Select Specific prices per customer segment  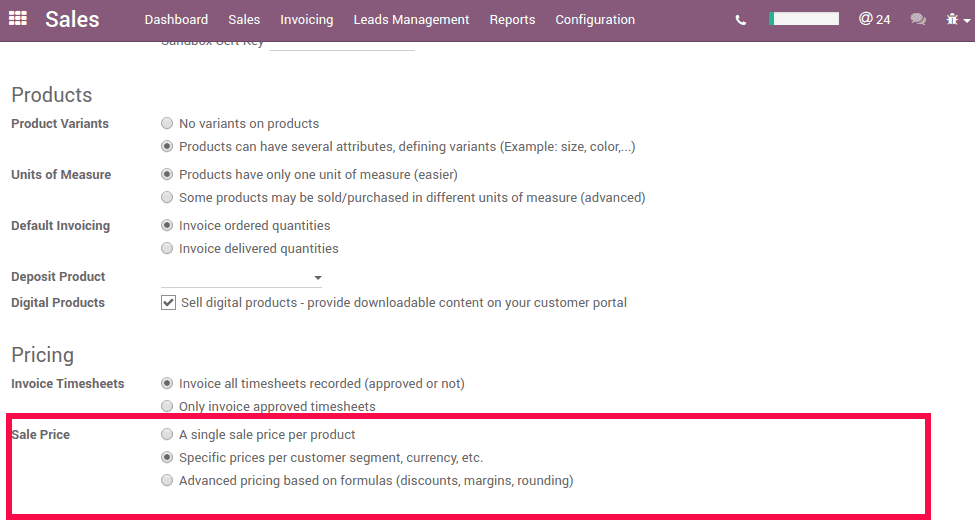click(x=167, y=457)
